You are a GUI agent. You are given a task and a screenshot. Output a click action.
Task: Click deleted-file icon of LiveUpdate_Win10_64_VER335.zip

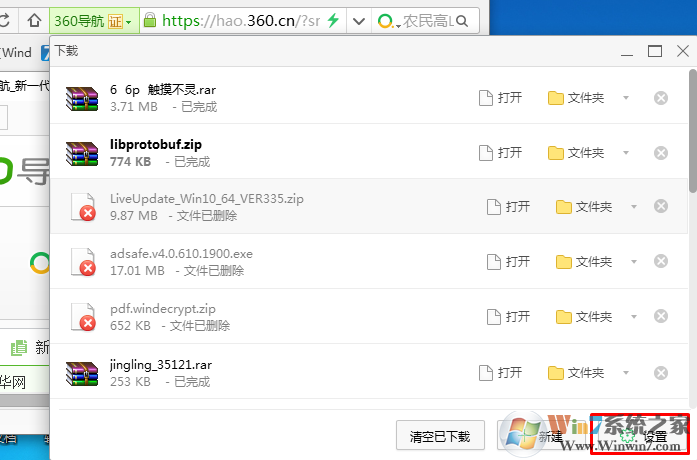click(x=84, y=207)
